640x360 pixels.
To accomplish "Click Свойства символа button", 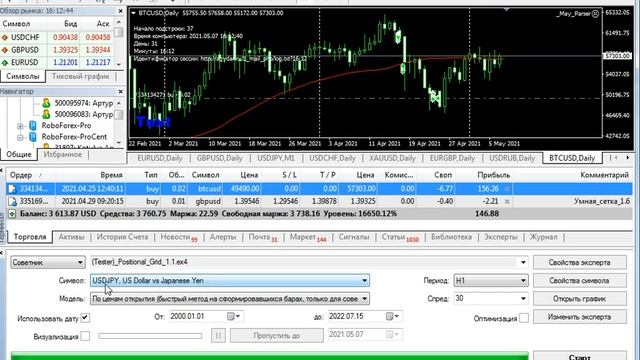I will (x=580, y=280).
